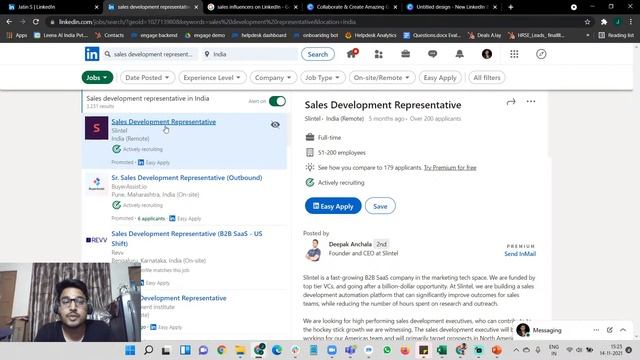Click the Revv company logo
This screenshot has width=640, height=360.
[96, 240]
